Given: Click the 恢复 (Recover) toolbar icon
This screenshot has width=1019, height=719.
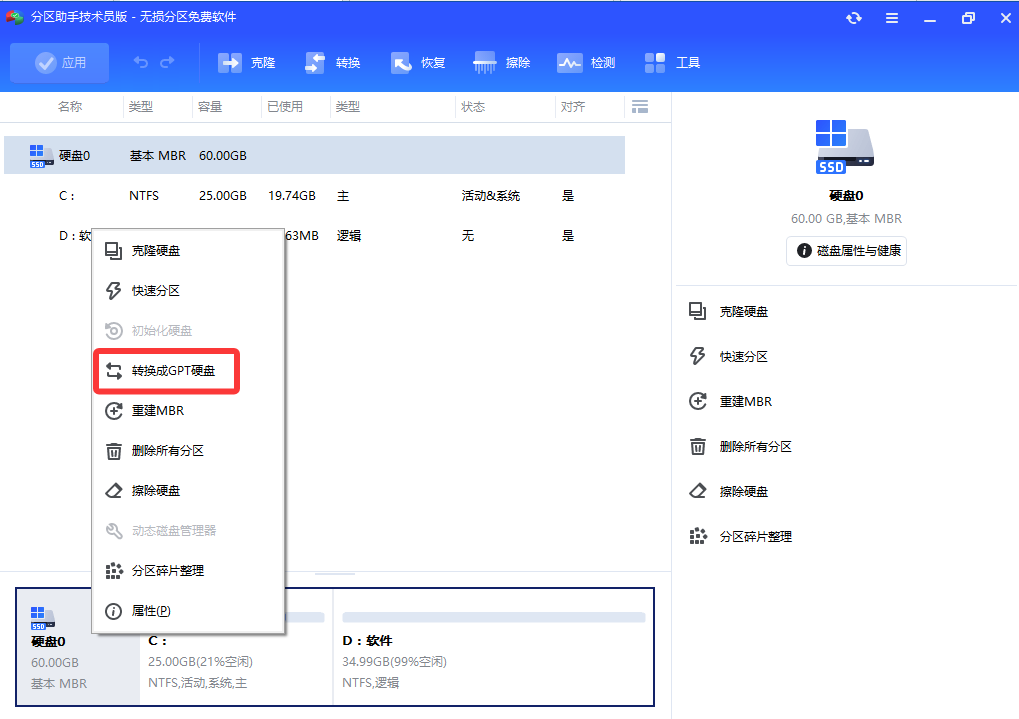Looking at the screenshot, I should pyautogui.click(x=416, y=62).
